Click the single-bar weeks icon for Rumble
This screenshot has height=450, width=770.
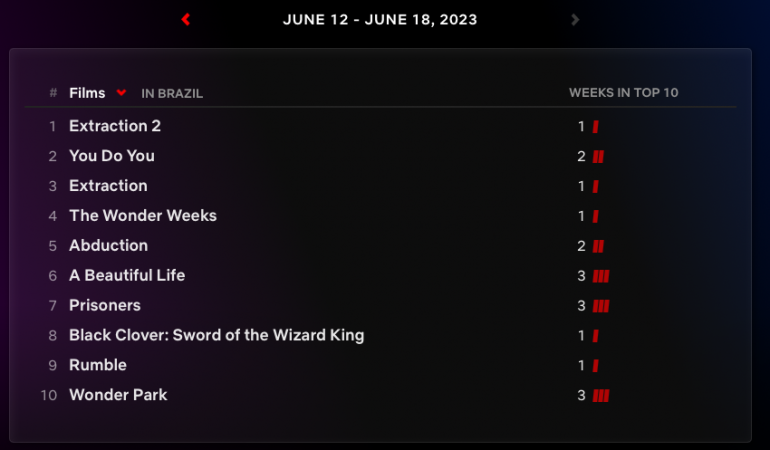[595, 366]
